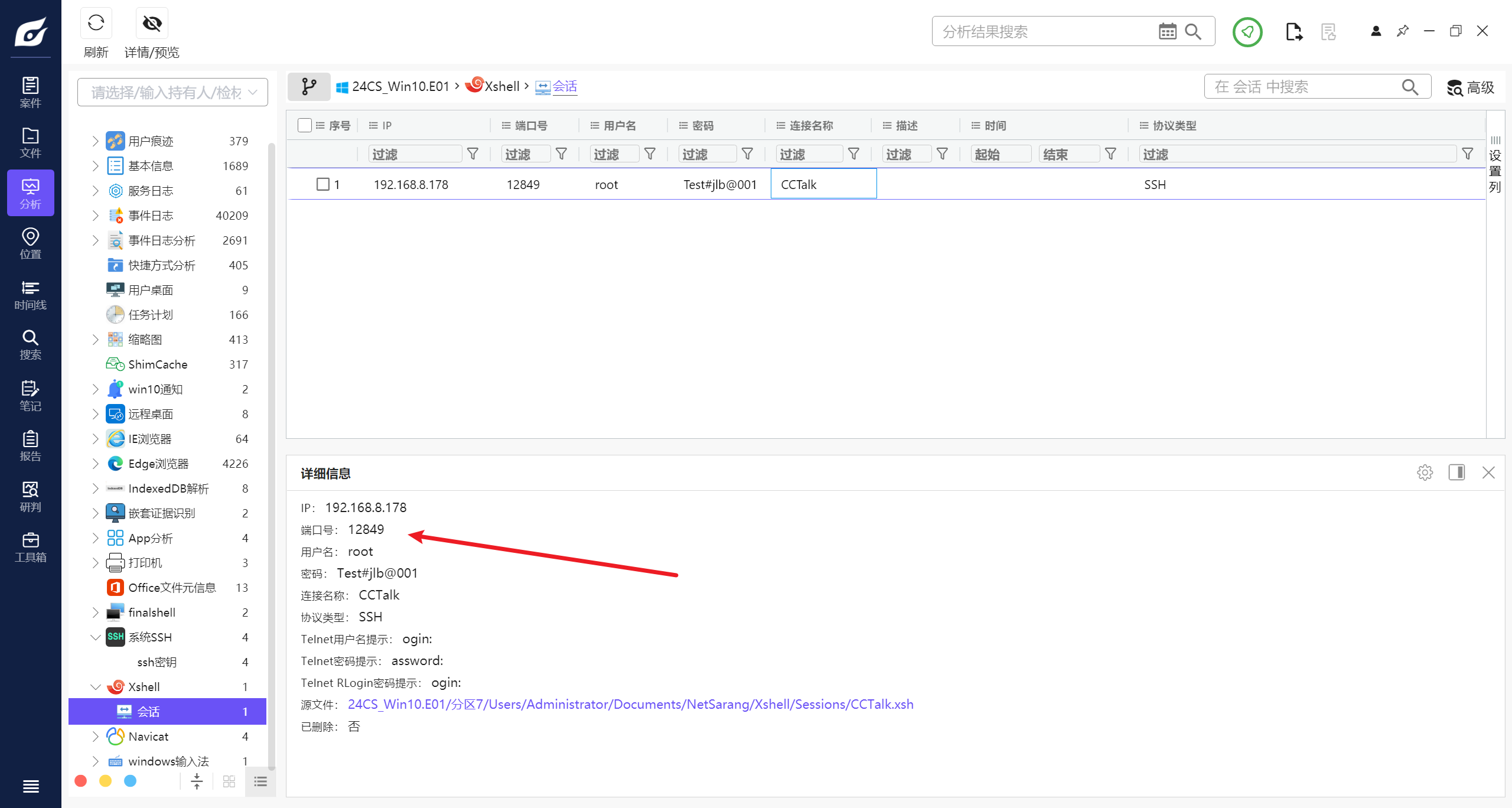This screenshot has width=1512, height=808.
Task: Click the IP column filter funnel icon
Action: point(472,154)
